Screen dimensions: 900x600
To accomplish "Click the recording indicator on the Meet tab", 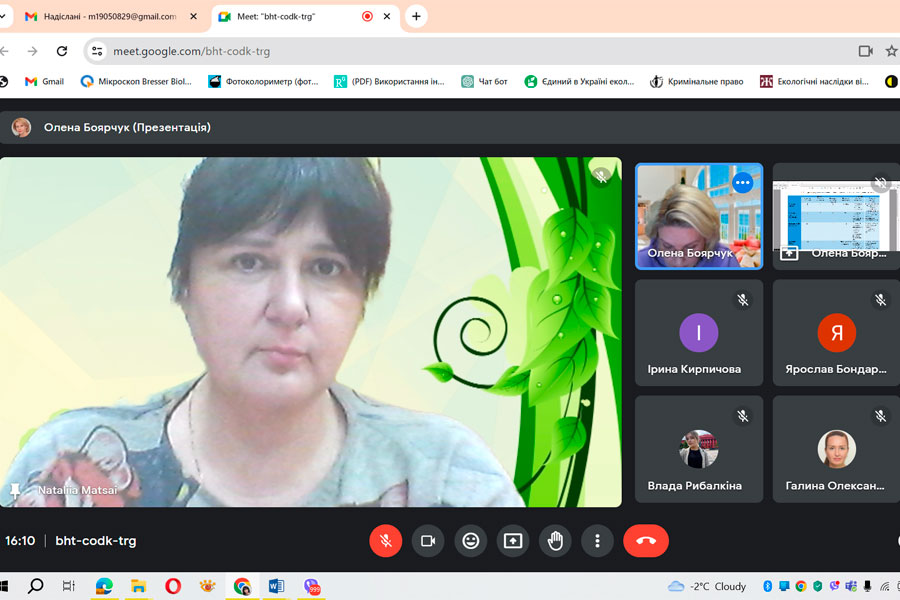I will [x=367, y=17].
